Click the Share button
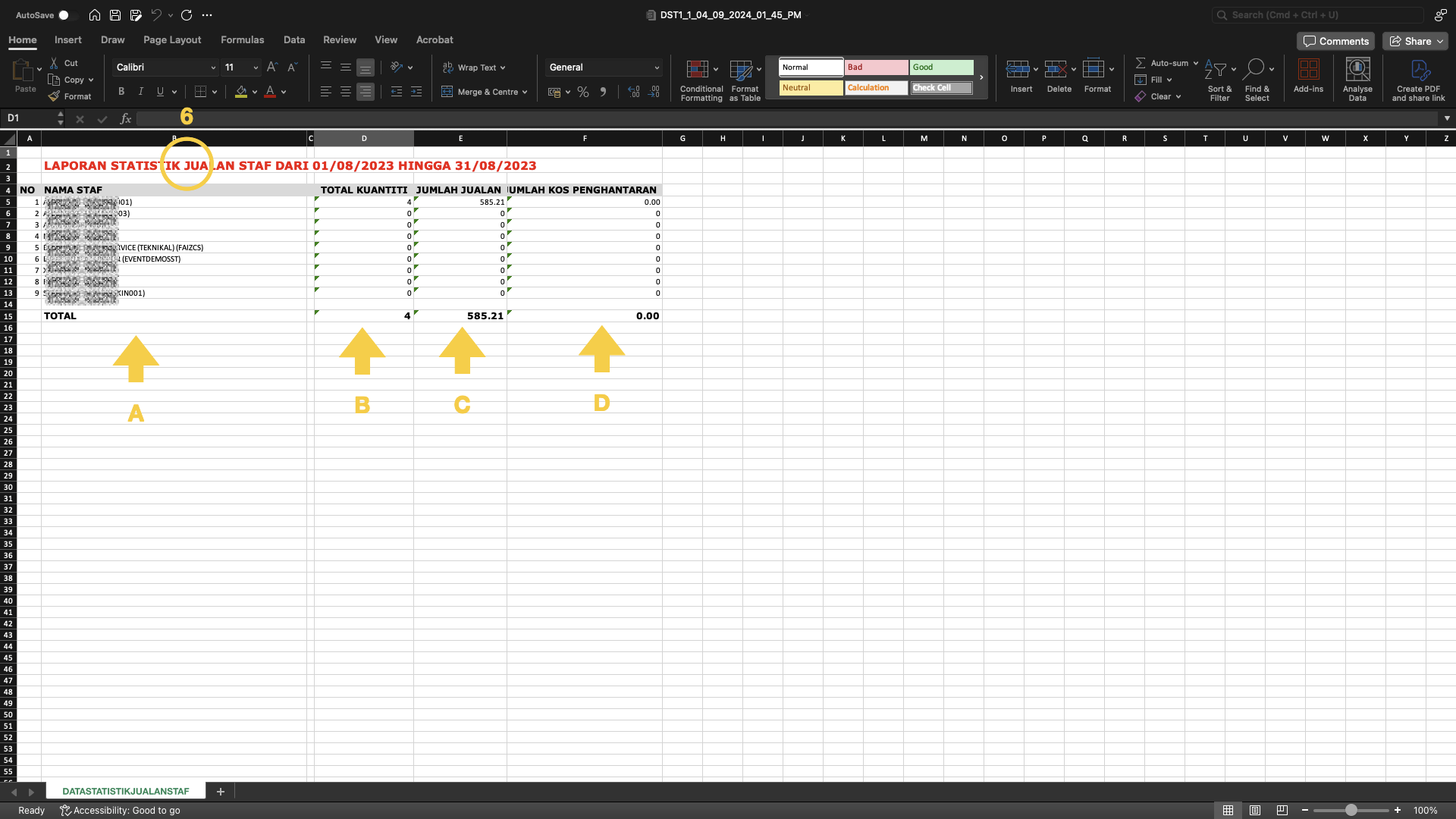The width and height of the screenshot is (1456, 819). point(1415,41)
